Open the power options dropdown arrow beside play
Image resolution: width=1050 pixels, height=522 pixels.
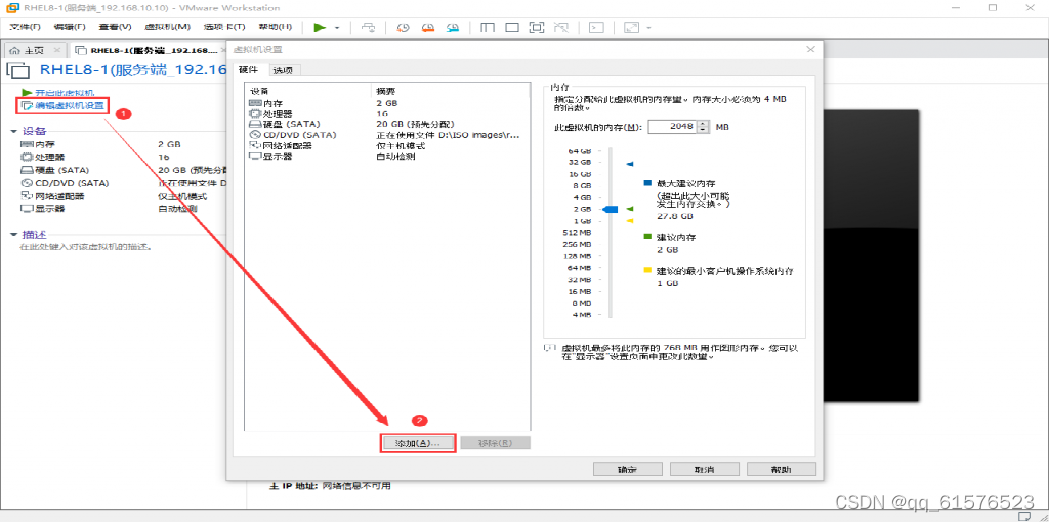[x=337, y=28]
